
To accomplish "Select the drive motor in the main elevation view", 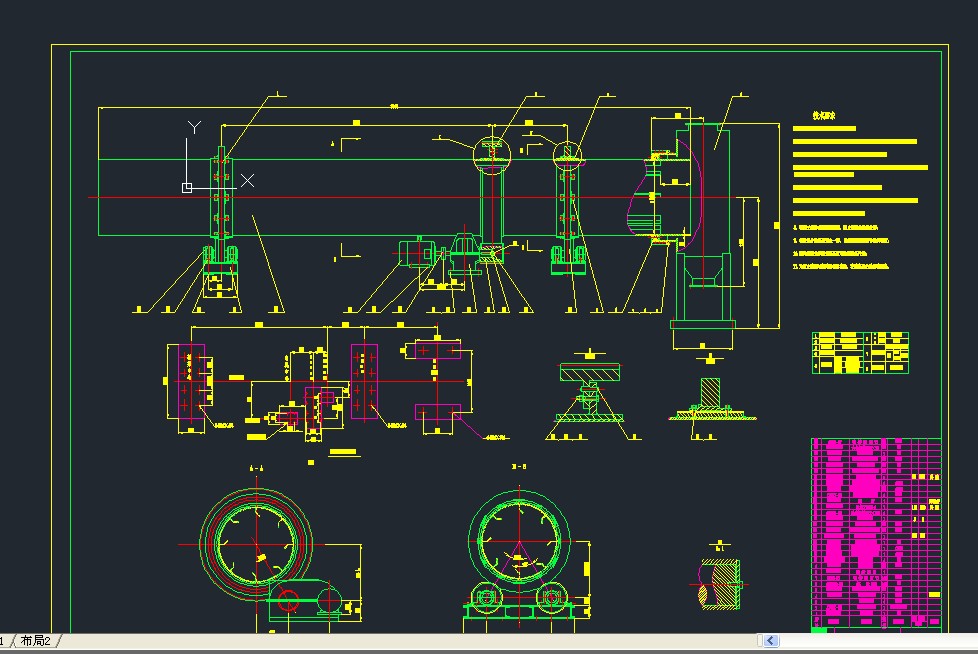I will pos(415,252).
